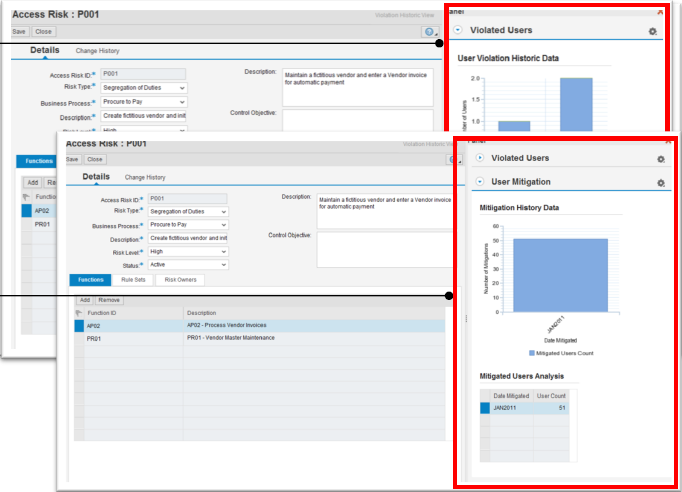Open Business Process dropdown in front window
Viewport: 682px width, 492px height.
click(x=188, y=225)
